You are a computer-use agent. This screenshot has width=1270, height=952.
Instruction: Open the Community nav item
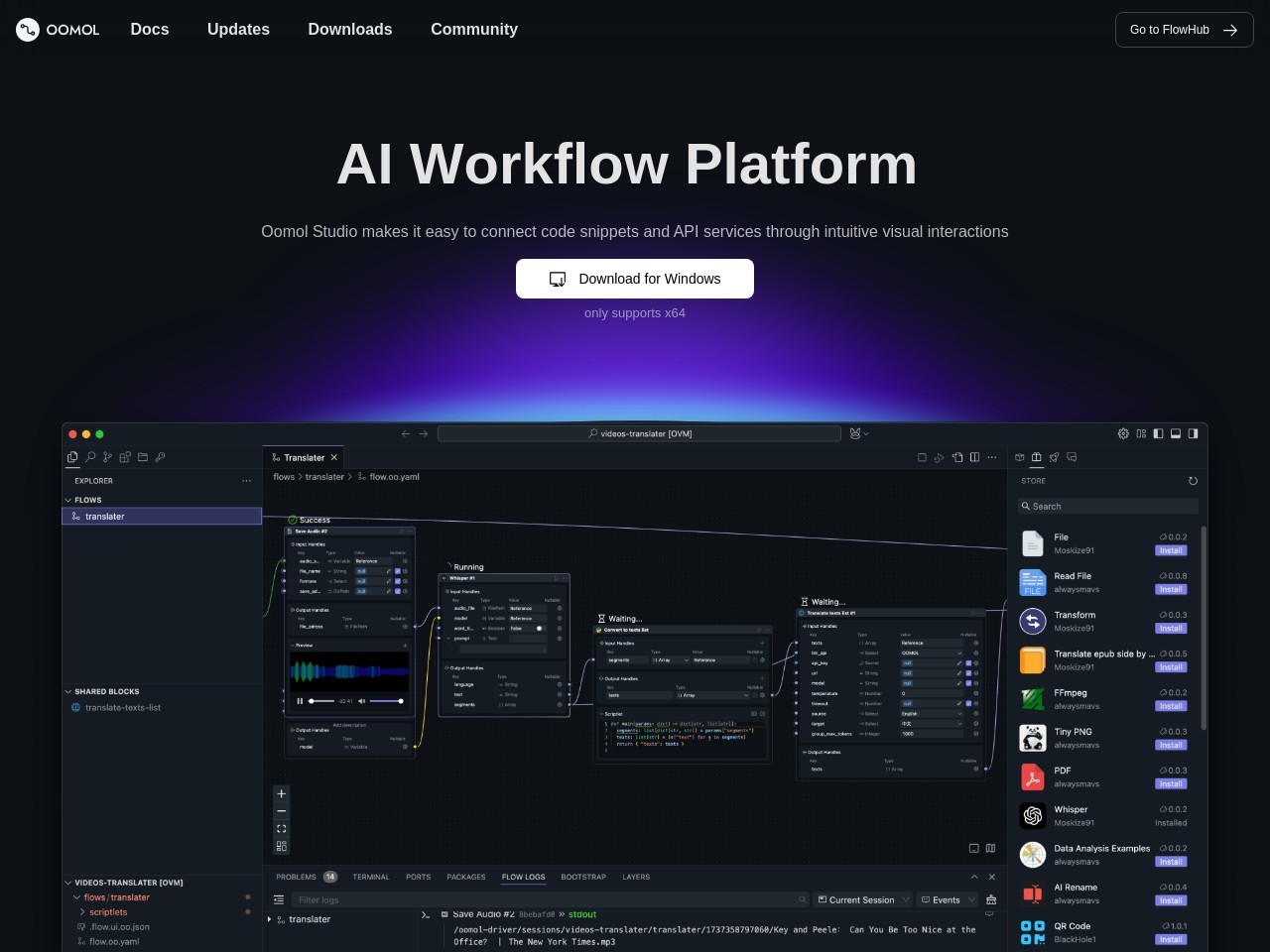coord(474,30)
